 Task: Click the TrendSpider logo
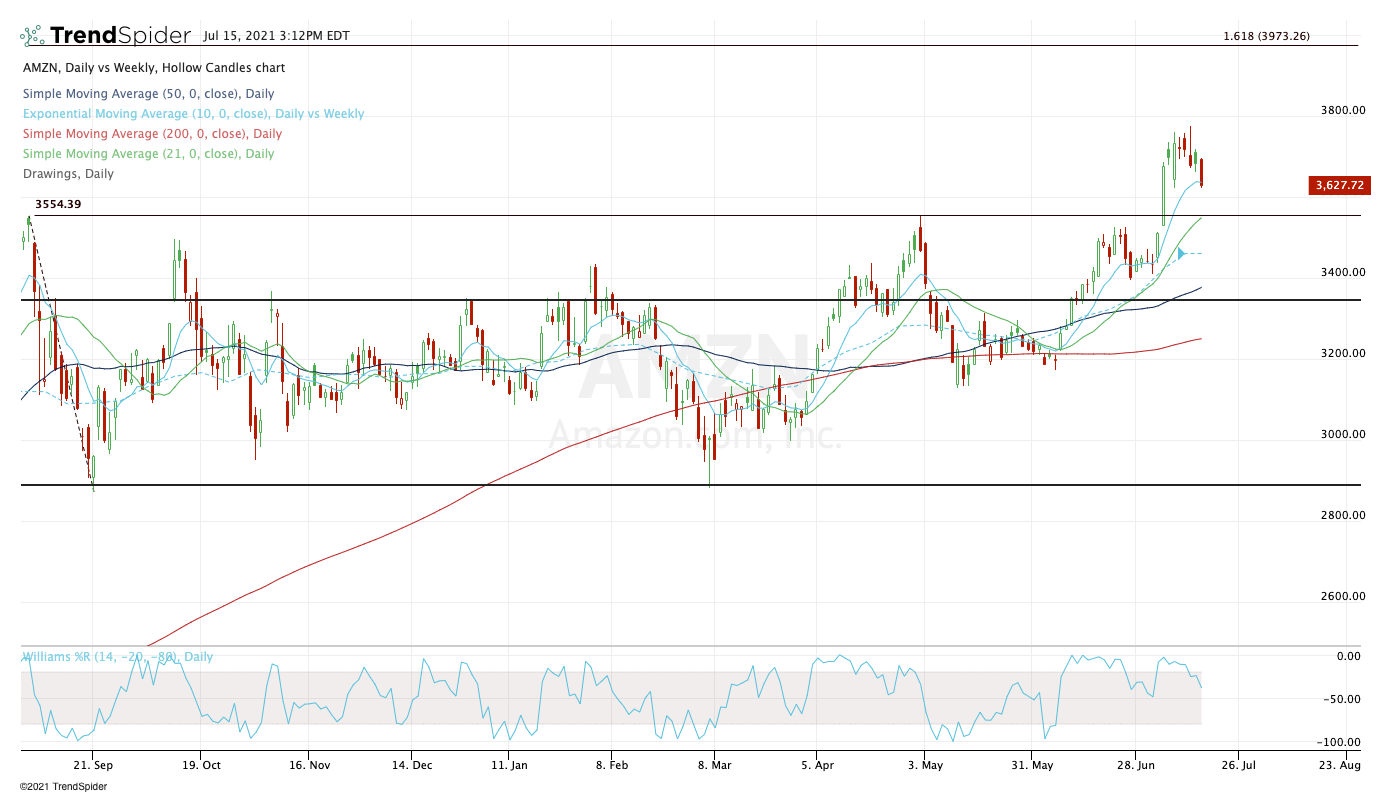[105, 36]
